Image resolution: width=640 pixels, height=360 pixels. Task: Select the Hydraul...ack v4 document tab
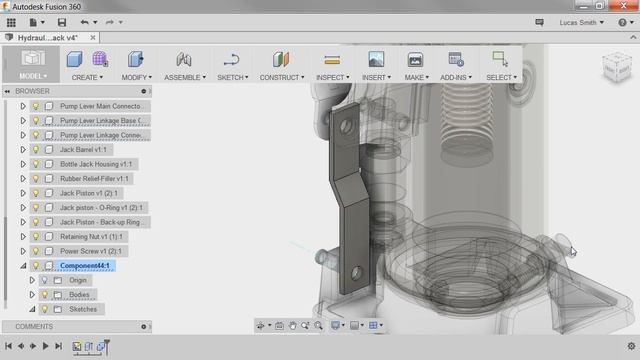point(47,38)
